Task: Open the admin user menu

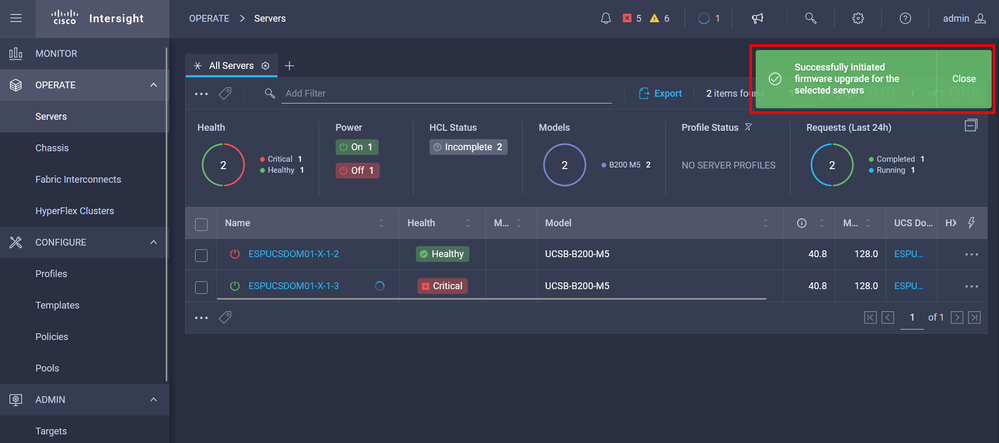Action: click(965, 18)
